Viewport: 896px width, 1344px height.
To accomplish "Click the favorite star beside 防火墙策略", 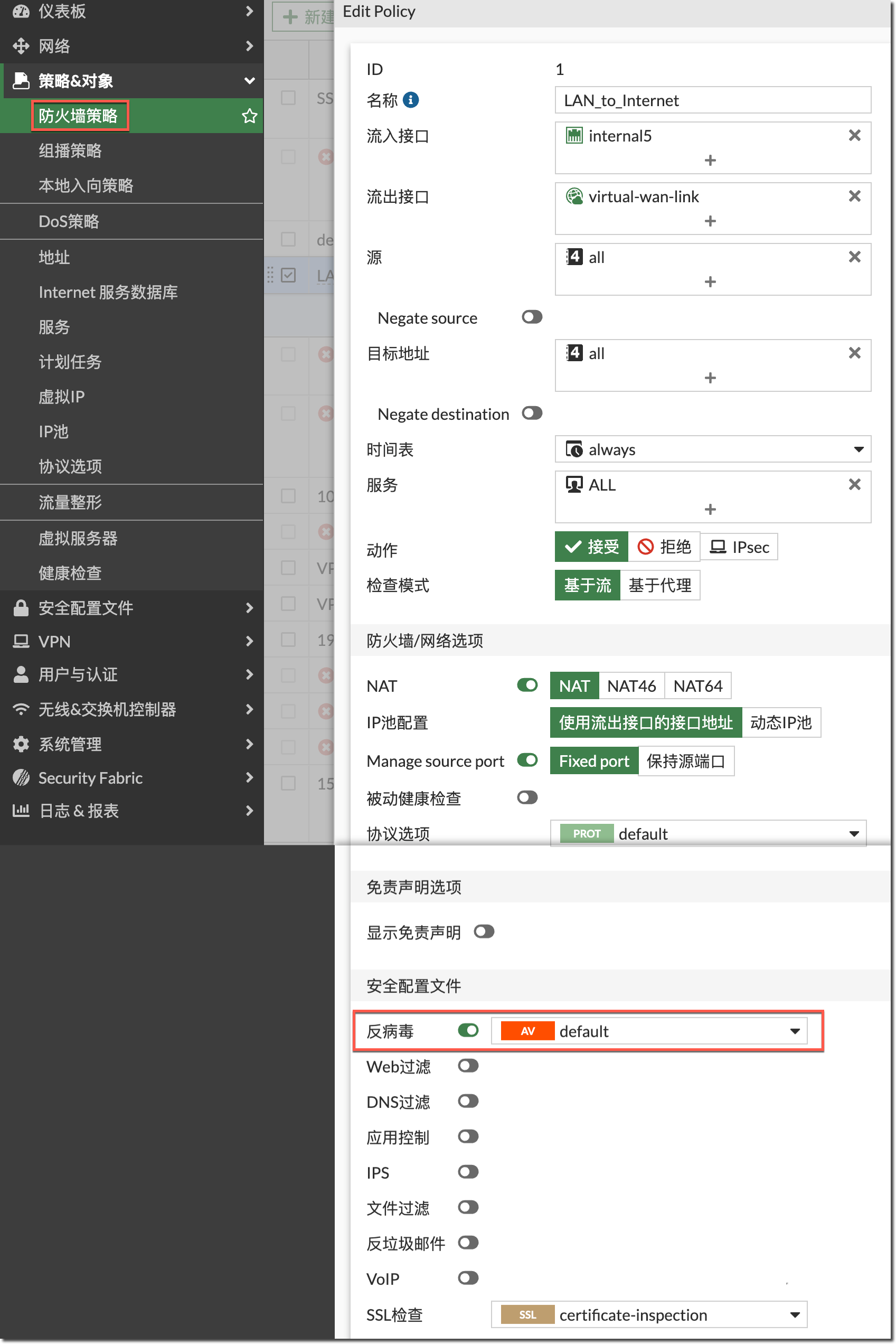I will click(249, 116).
